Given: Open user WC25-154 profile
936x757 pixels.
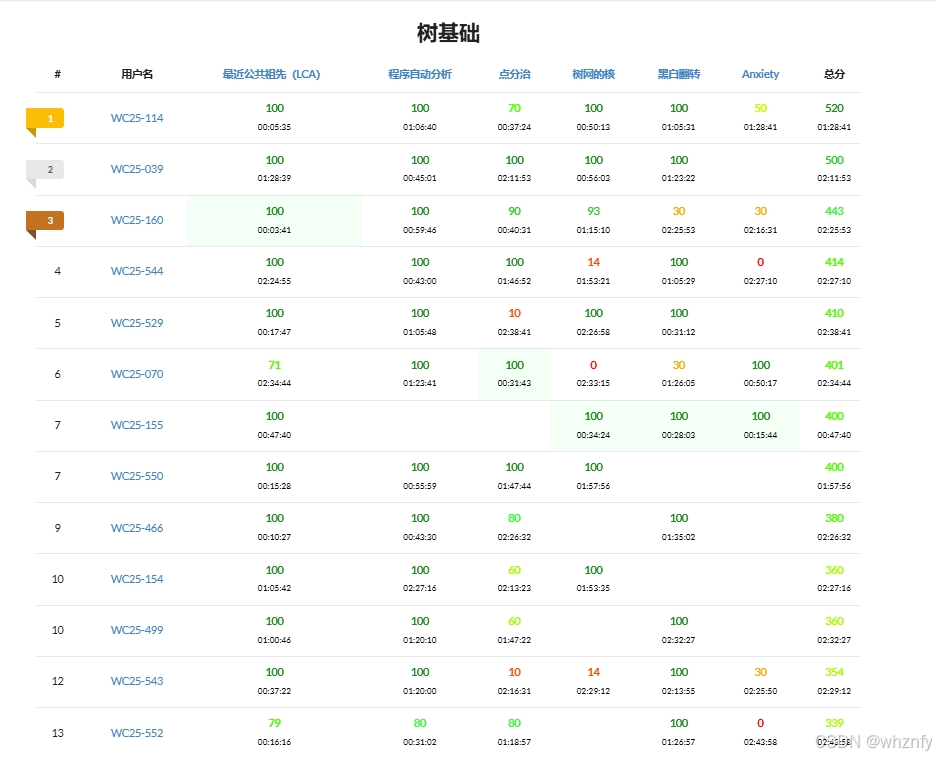Looking at the screenshot, I should click(137, 579).
